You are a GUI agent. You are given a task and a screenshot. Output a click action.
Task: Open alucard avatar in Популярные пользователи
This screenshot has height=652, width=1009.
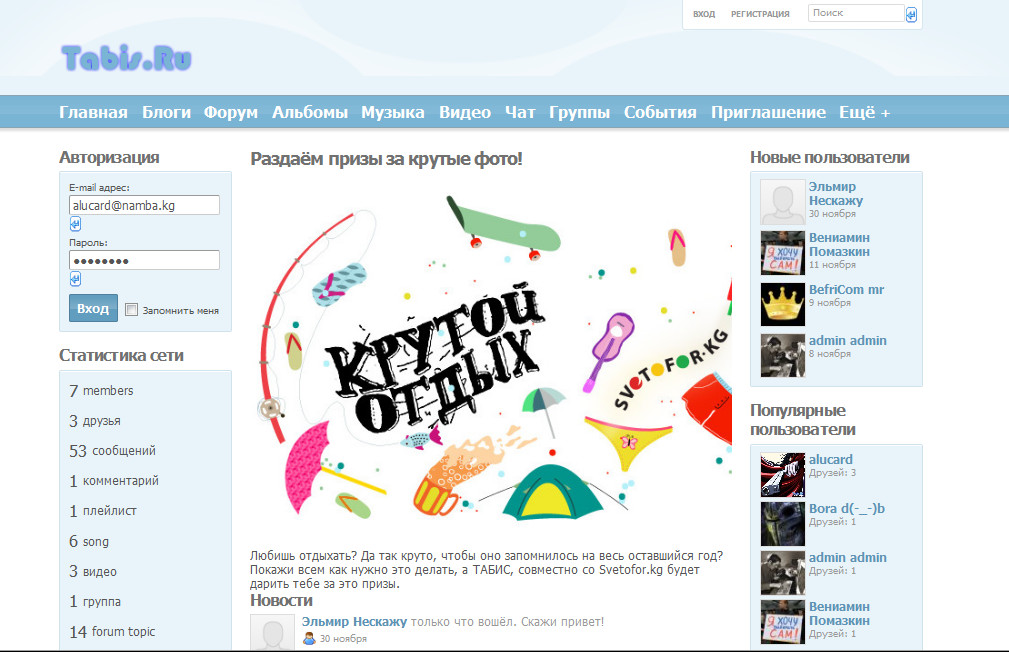coord(782,475)
